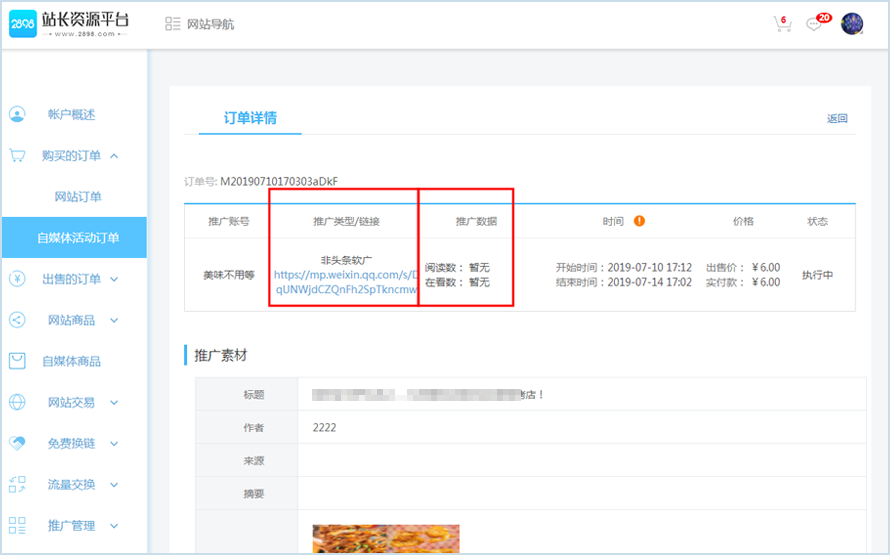This screenshot has width=890, height=555.
Task: Click the 2898 站长资源平台 logo
Action: click(x=68, y=23)
